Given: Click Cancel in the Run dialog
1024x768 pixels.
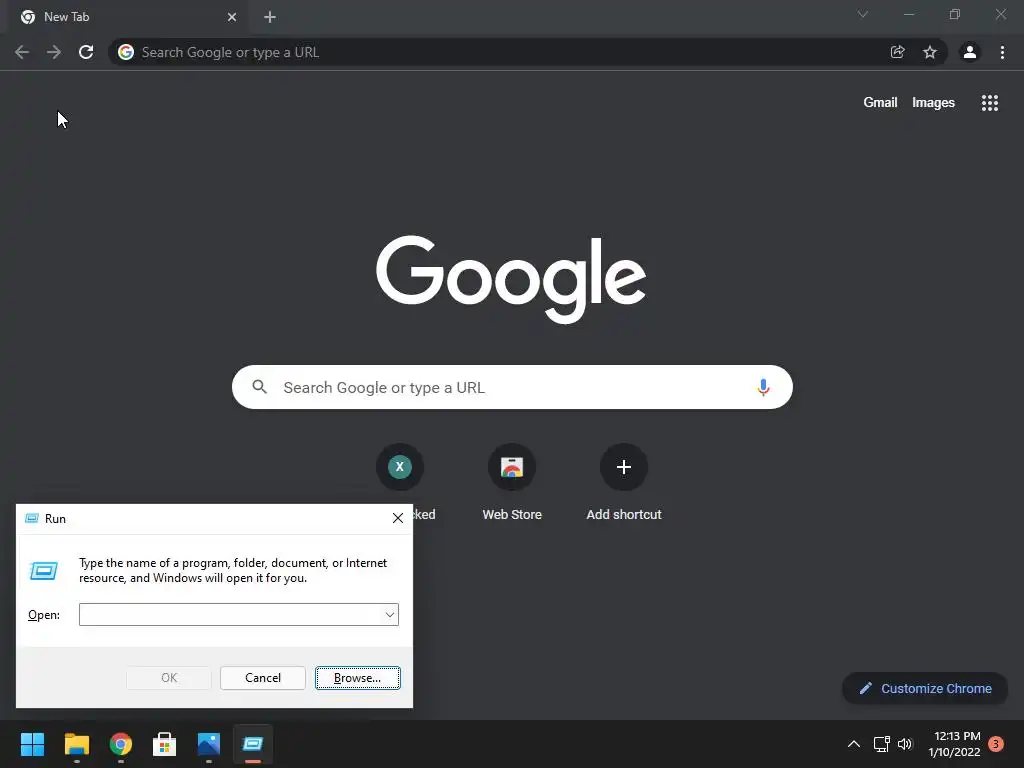Looking at the screenshot, I should click(x=263, y=678).
